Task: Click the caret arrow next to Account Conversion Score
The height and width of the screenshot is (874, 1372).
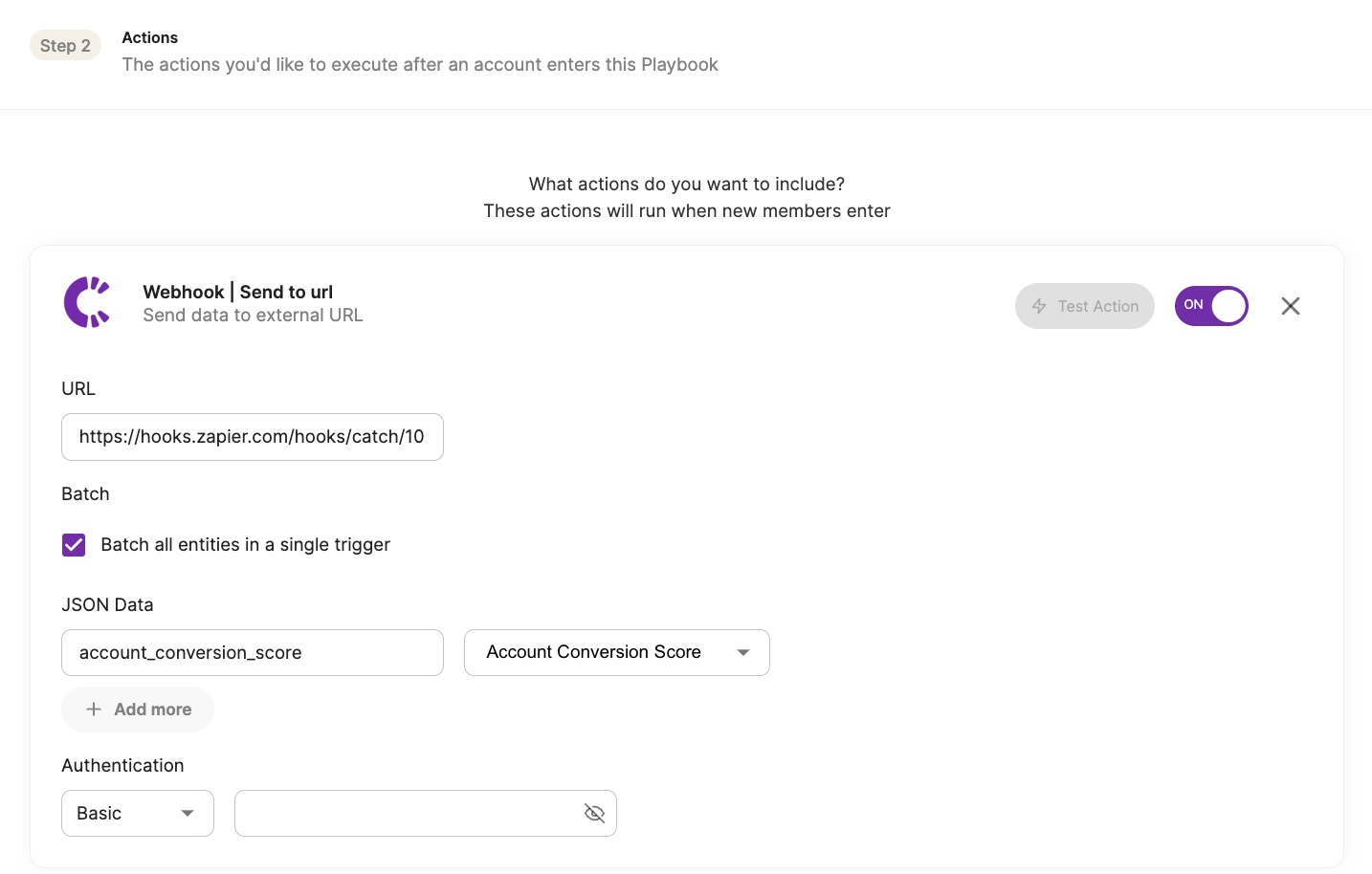Action: (743, 652)
